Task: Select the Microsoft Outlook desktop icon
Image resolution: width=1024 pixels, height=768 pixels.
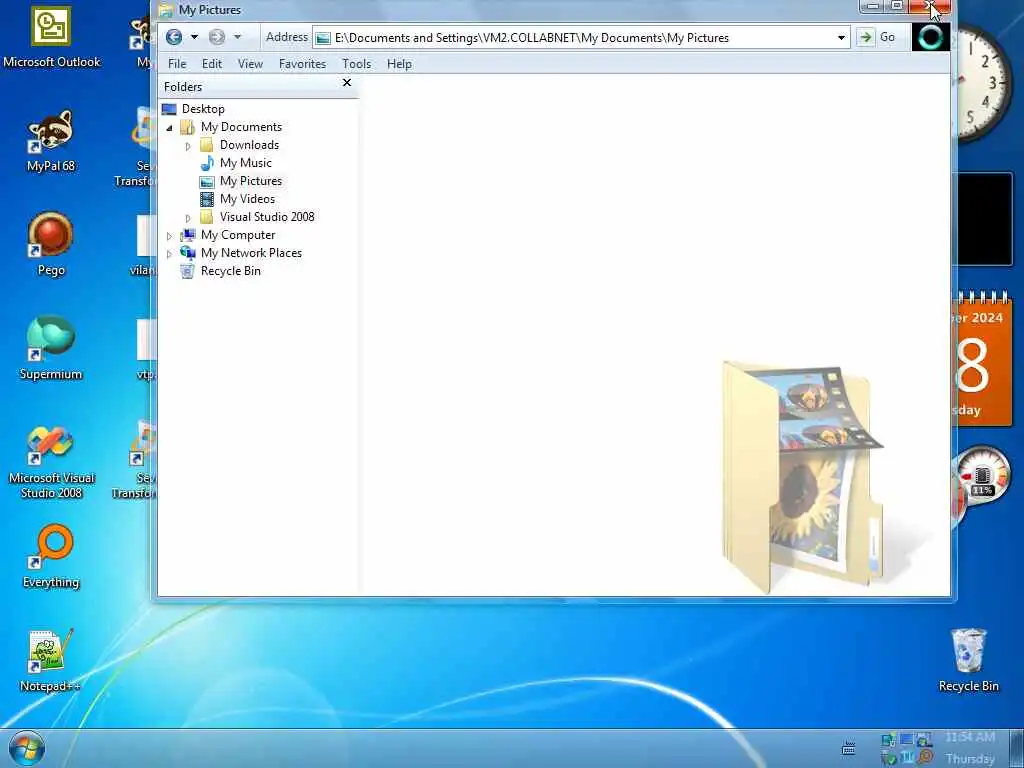Action: (x=52, y=37)
